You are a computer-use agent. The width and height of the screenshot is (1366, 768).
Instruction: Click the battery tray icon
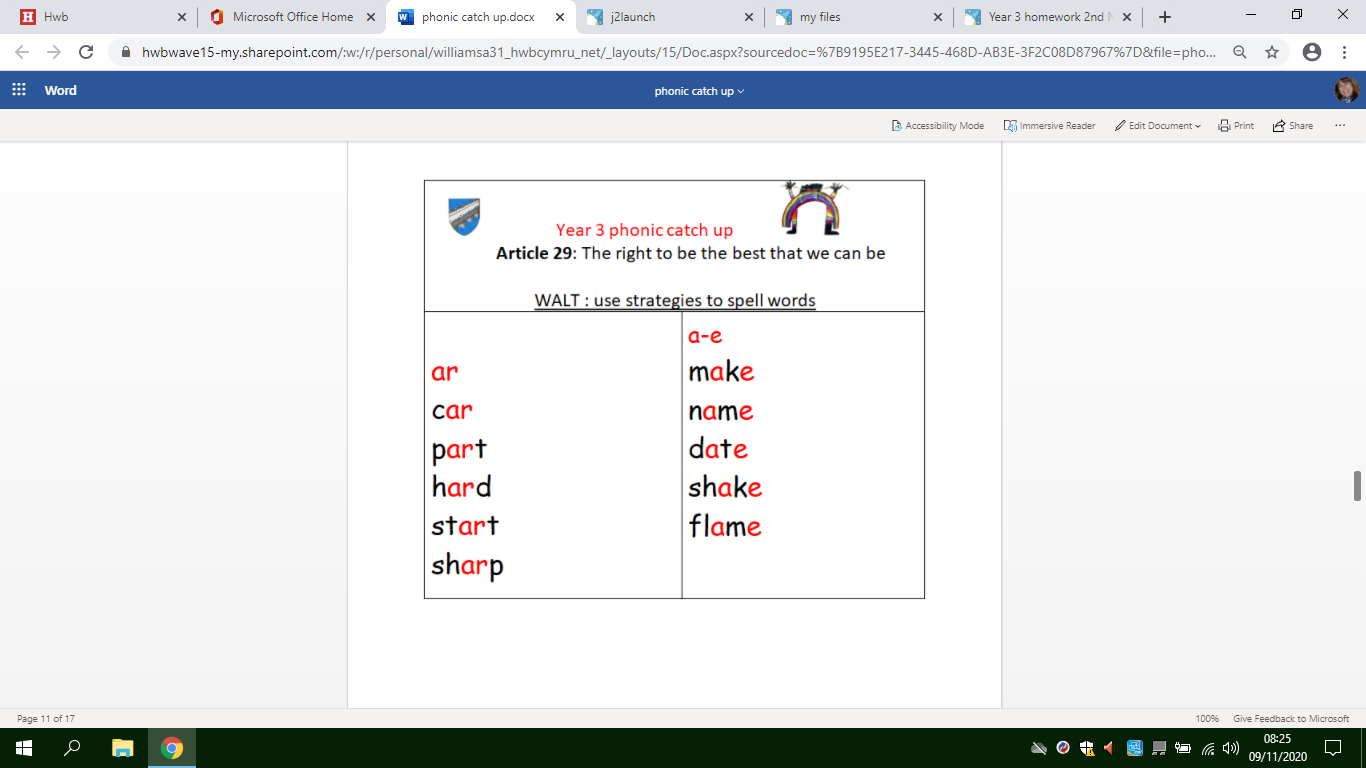click(1183, 748)
